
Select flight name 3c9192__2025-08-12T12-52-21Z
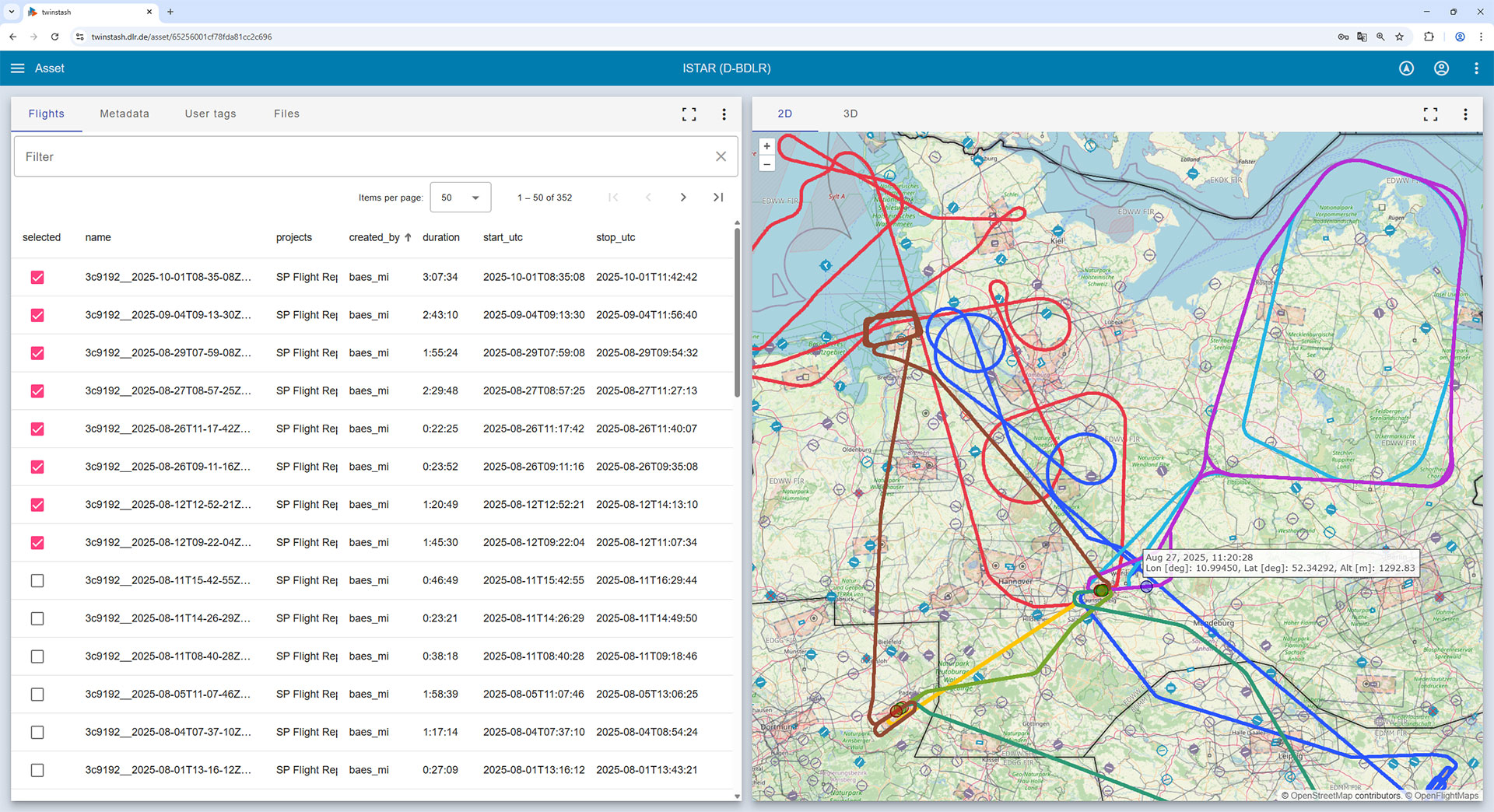[x=168, y=505]
